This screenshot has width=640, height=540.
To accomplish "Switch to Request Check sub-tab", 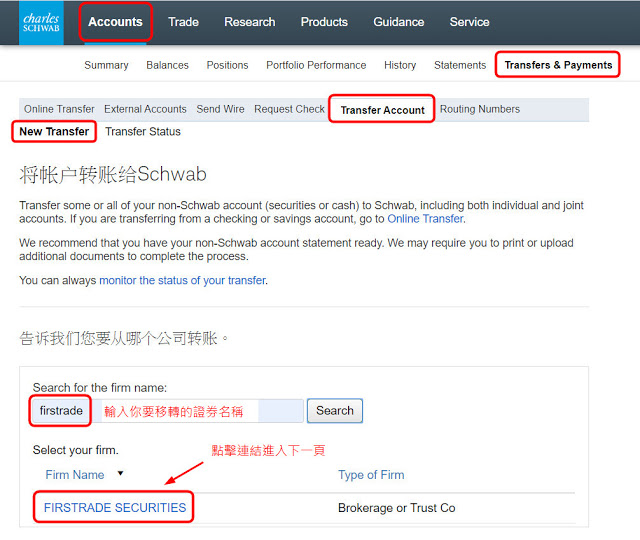I will tap(289, 109).
